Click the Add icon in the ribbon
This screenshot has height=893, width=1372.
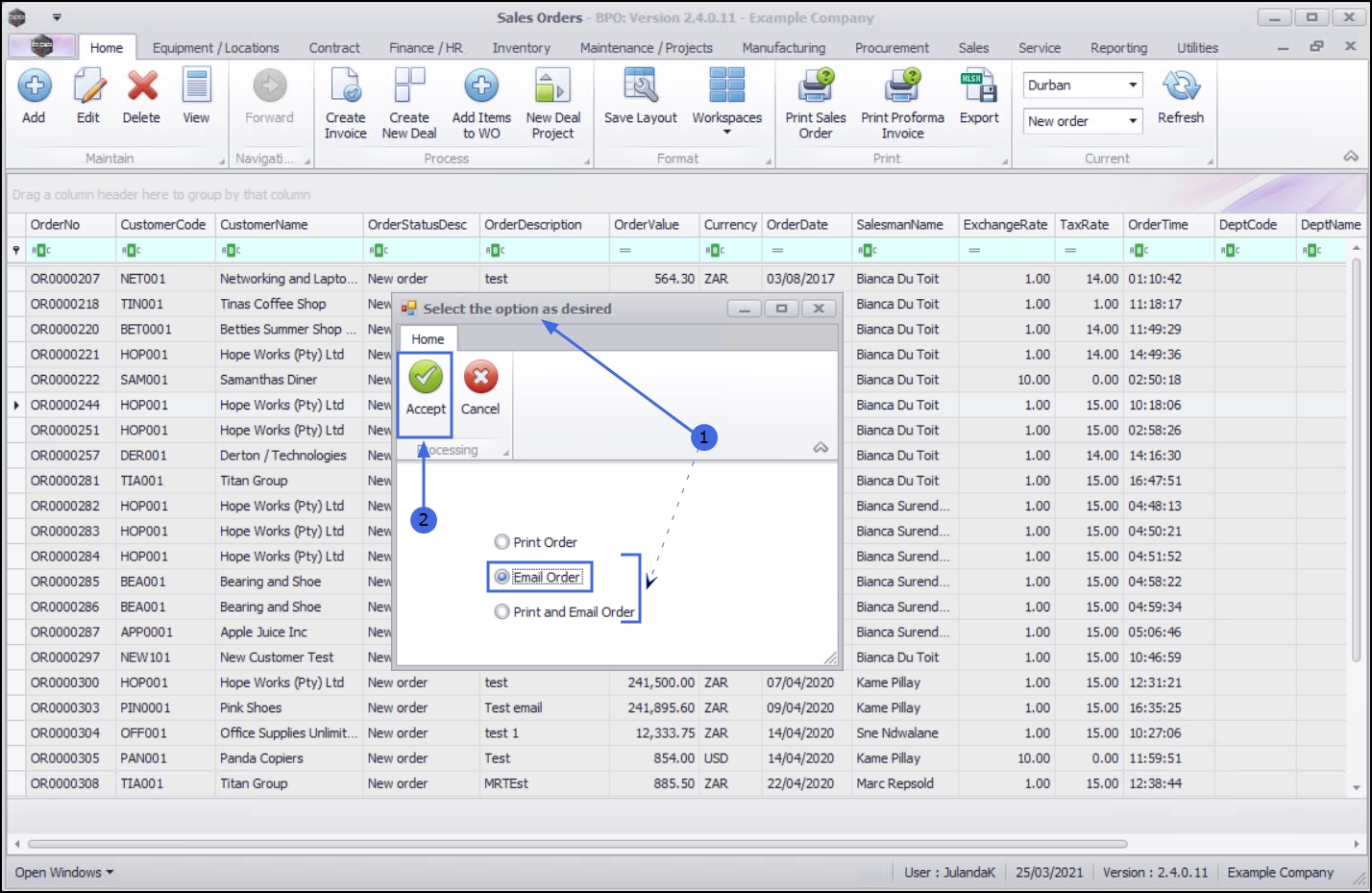pyautogui.click(x=35, y=87)
